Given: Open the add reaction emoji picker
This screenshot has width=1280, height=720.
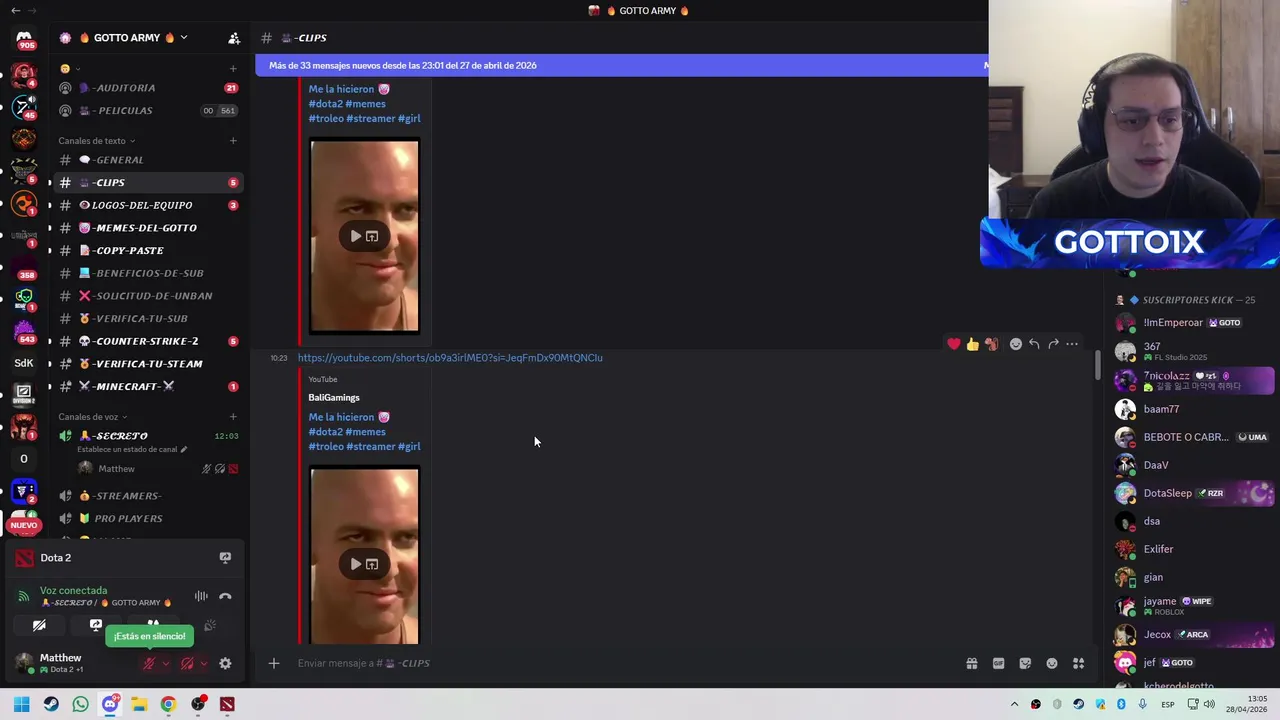Looking at the screenshot, I should coord(1016,344).
